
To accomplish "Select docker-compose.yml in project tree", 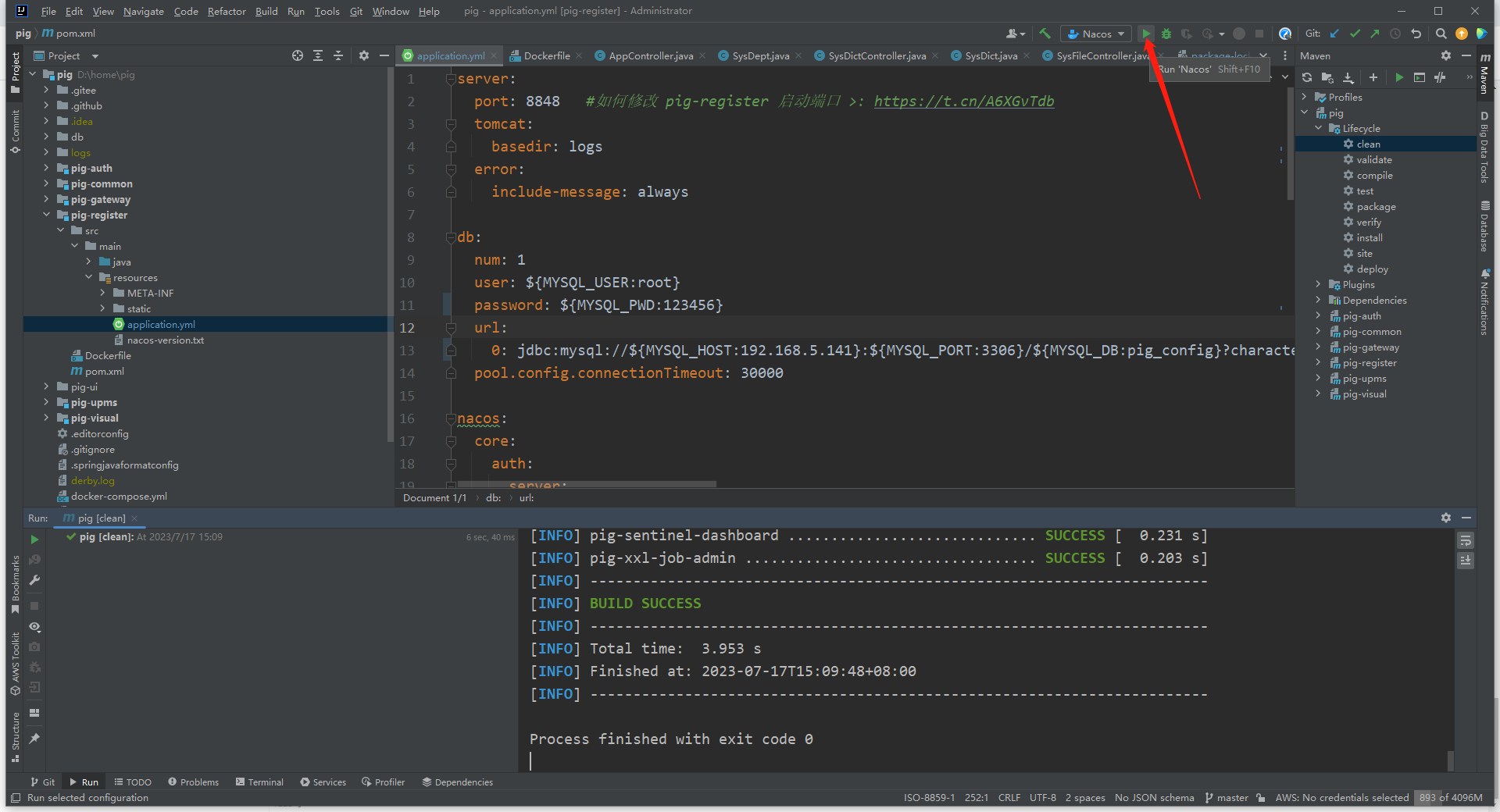I will (x=119, y=496).
